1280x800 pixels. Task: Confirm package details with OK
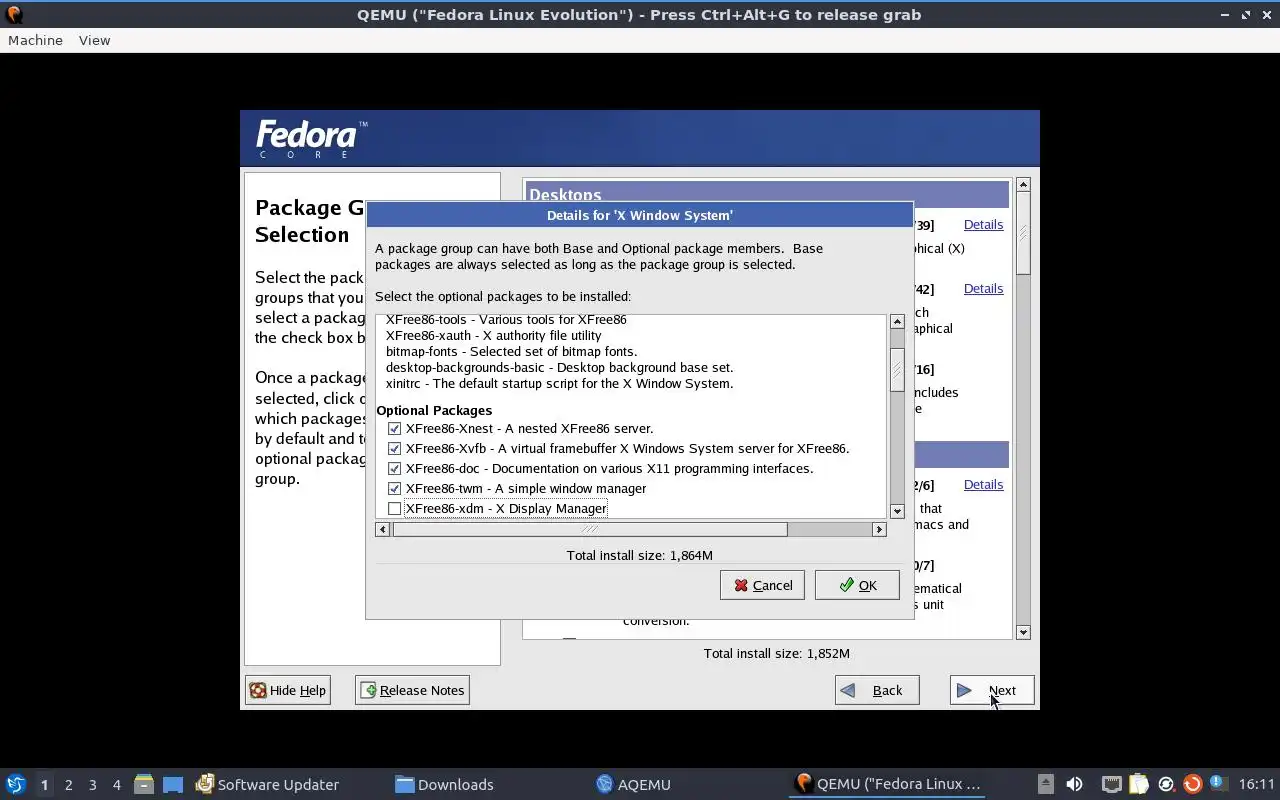tap(857, 585)
